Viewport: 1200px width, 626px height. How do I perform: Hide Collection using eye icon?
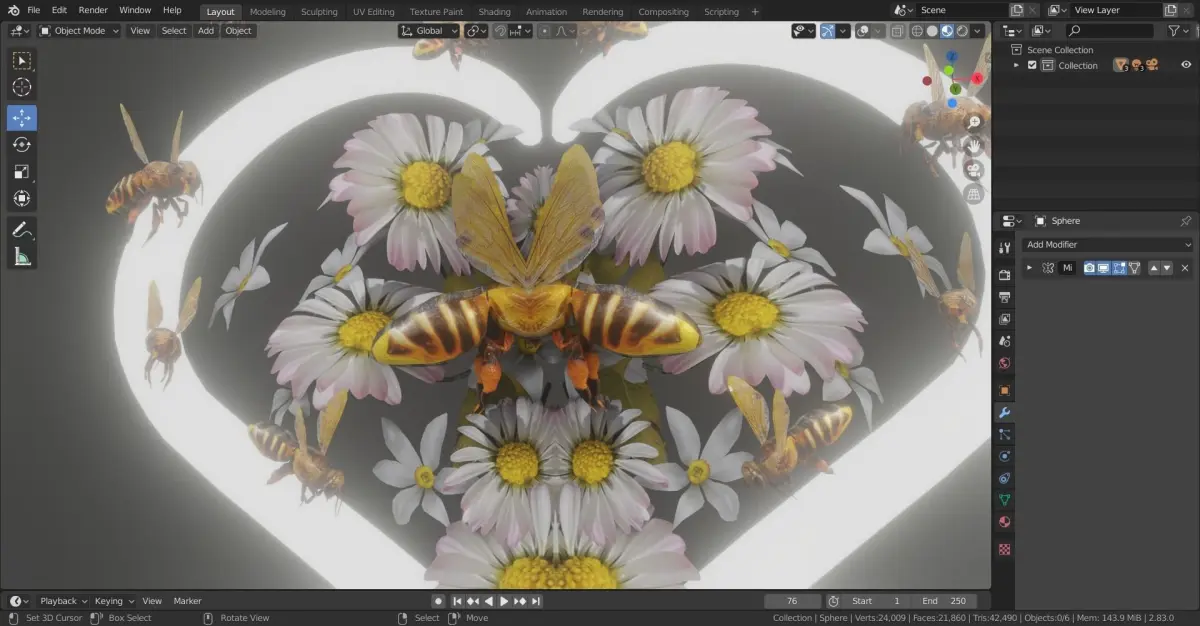point(1186,65)
